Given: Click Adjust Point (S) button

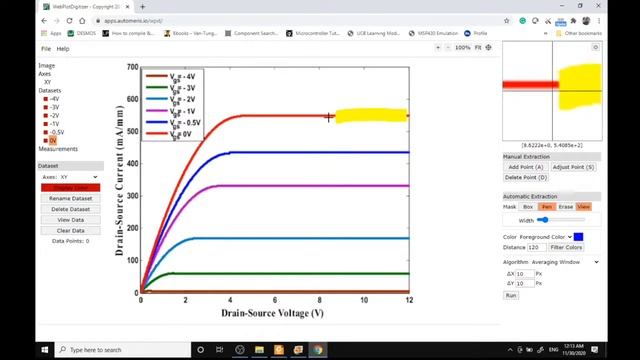Looking at the screenshot, I should [x=573, y=167].
